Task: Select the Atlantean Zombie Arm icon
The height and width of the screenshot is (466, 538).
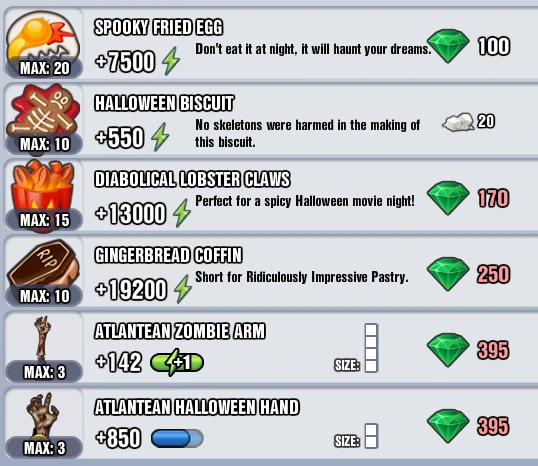Action: [43, 338]
